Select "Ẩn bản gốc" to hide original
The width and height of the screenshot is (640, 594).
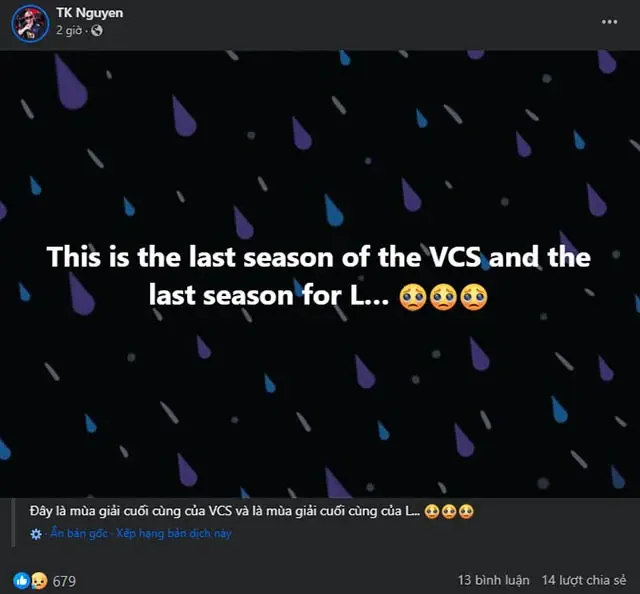point(79,534)
